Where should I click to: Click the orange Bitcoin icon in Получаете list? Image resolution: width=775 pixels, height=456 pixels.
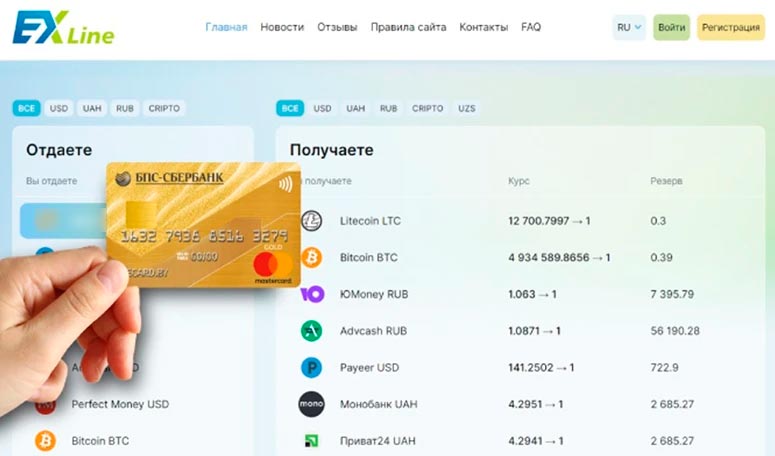(312, 257)
